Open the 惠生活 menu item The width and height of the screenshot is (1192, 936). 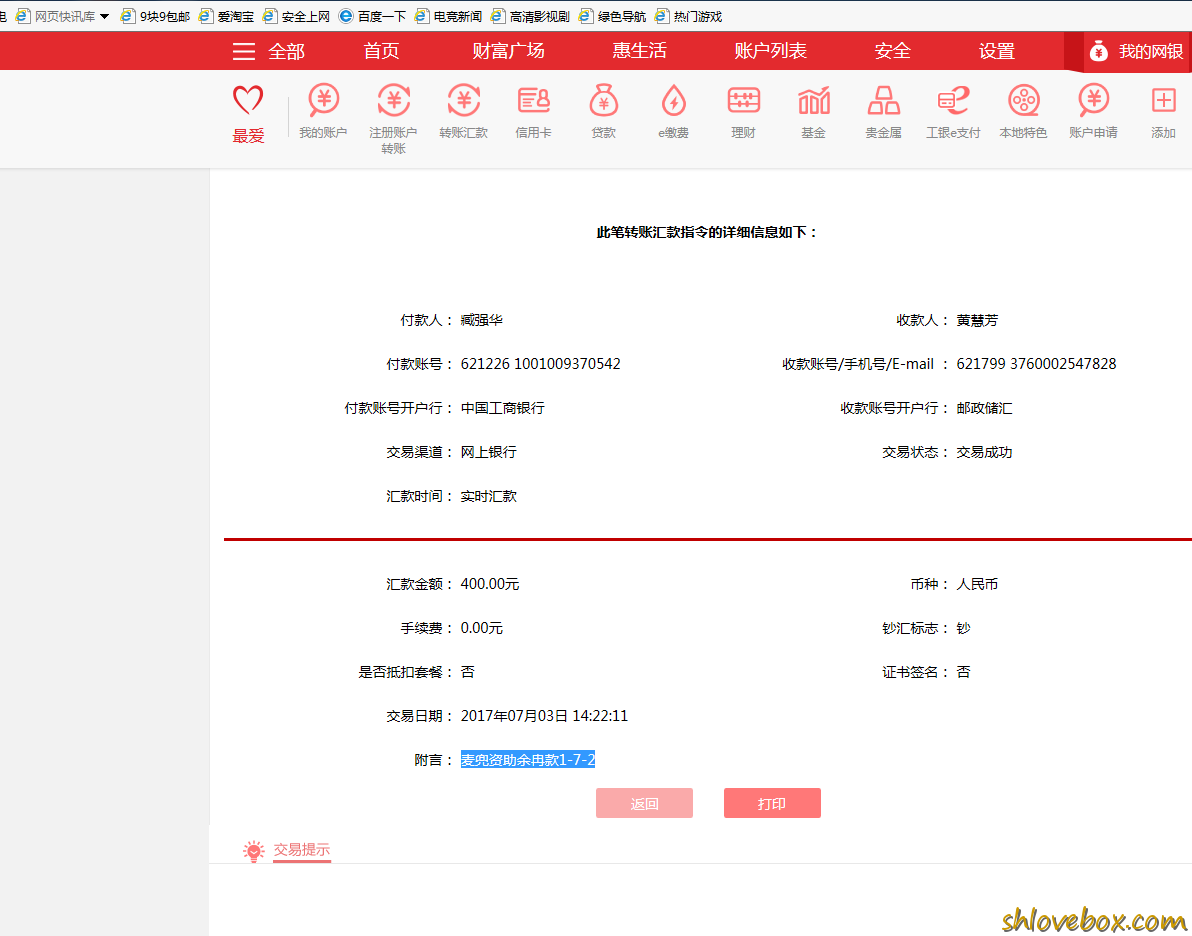(639, 51)
